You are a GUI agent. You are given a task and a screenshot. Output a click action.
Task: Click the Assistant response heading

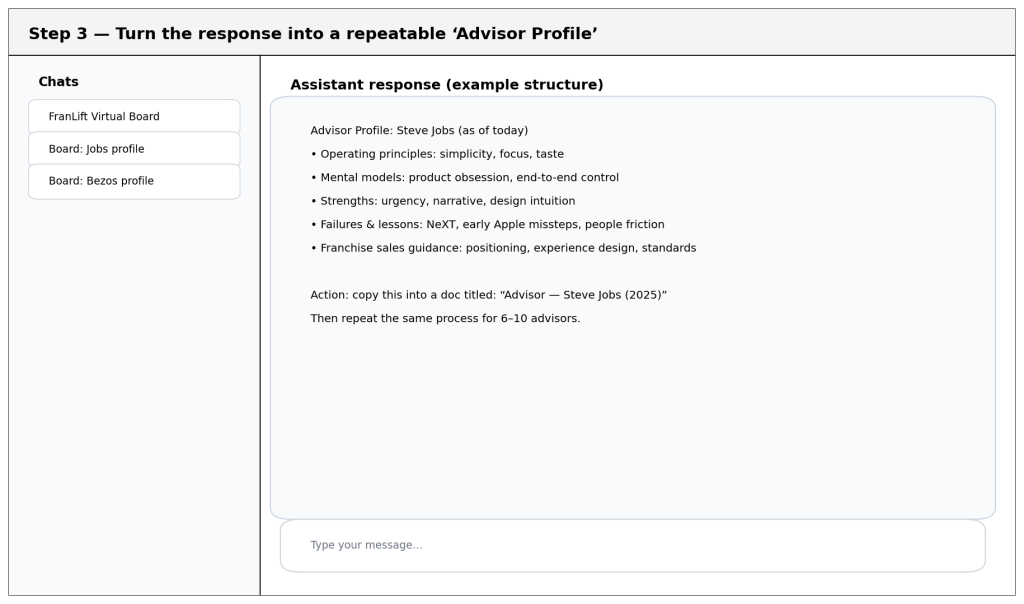click(446, 85)
